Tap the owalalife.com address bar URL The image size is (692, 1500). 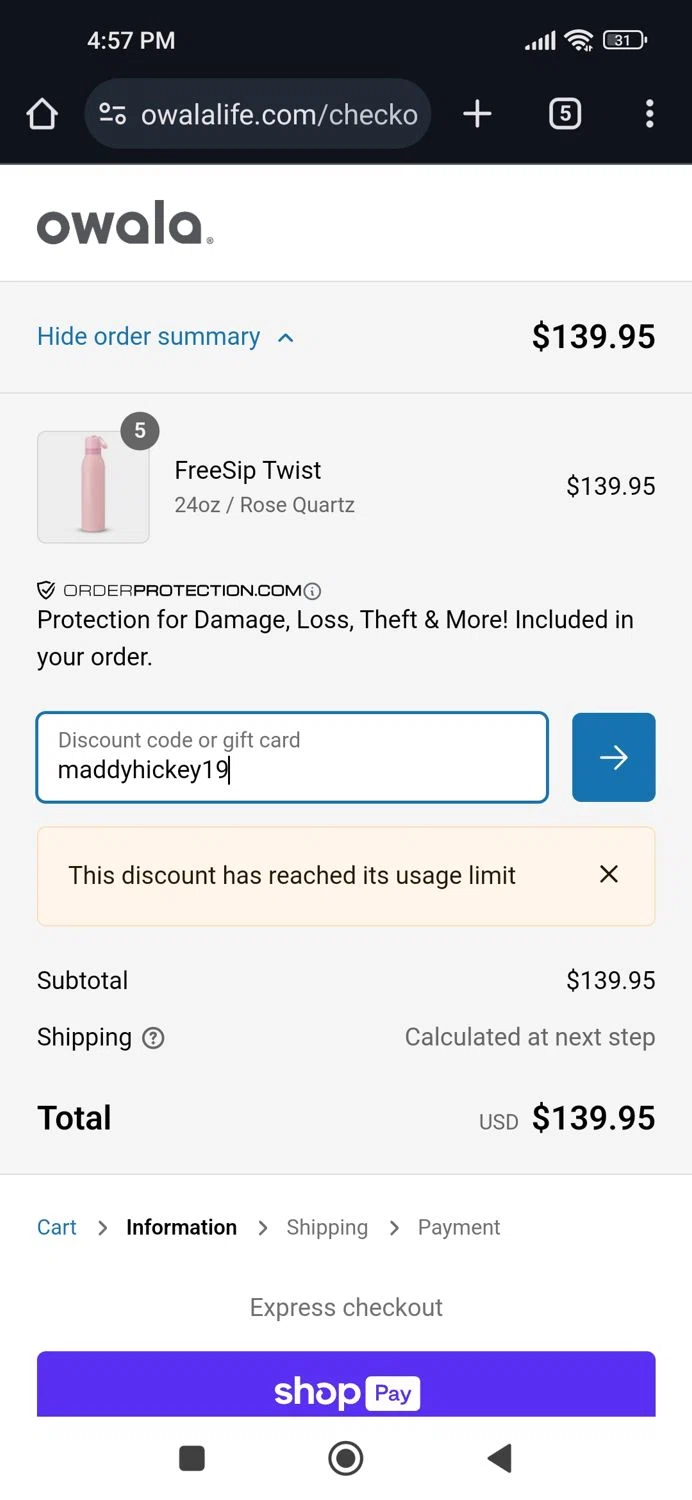[x=279, y=114]
